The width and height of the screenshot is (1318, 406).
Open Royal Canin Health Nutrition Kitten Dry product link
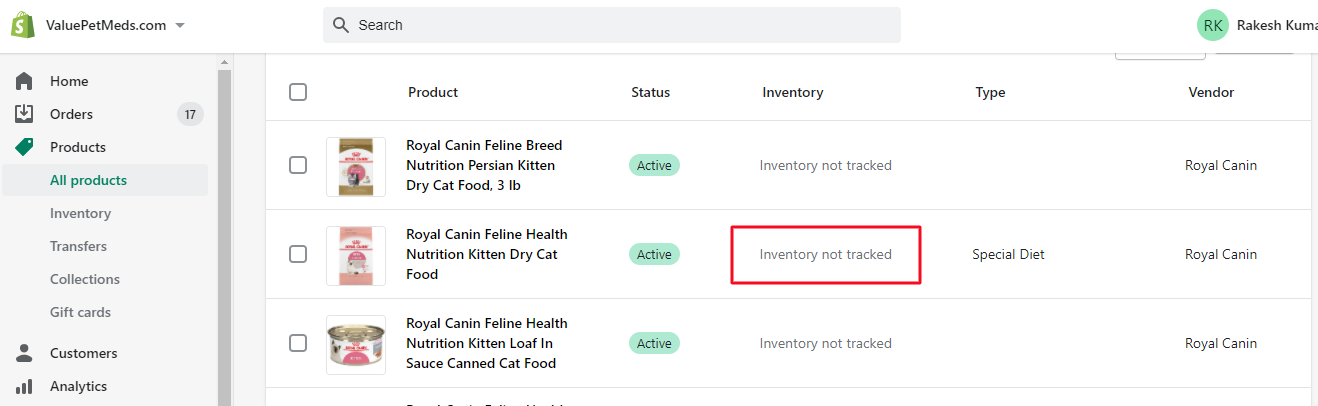pyautogui.click(x=486, y=254)
